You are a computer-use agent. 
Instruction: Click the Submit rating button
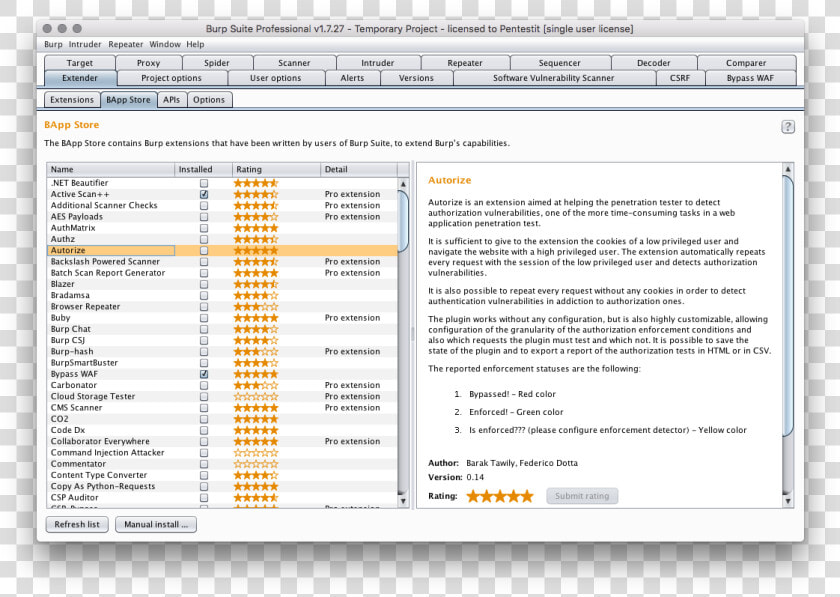pyautogui.click(x=582, y=496)
